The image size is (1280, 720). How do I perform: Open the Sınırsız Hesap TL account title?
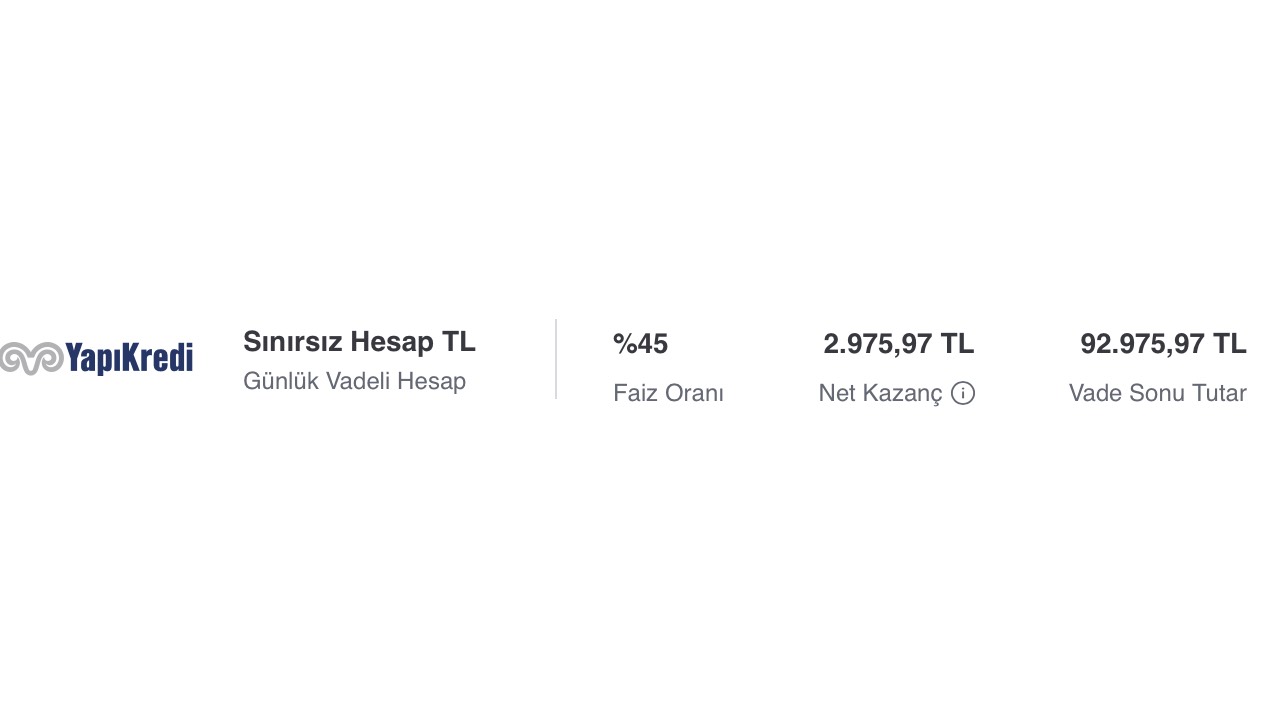pyautogui.click(x=359, y=342)
